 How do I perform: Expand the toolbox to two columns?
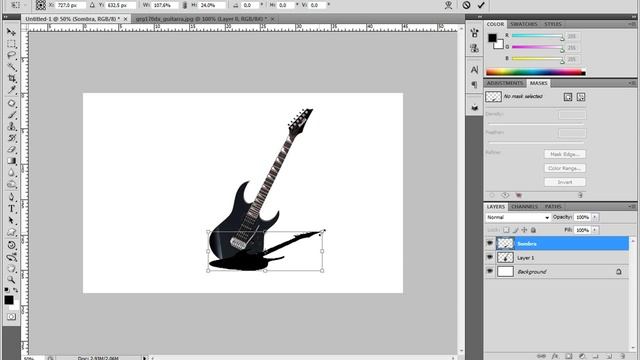click(x=5, y=17)
